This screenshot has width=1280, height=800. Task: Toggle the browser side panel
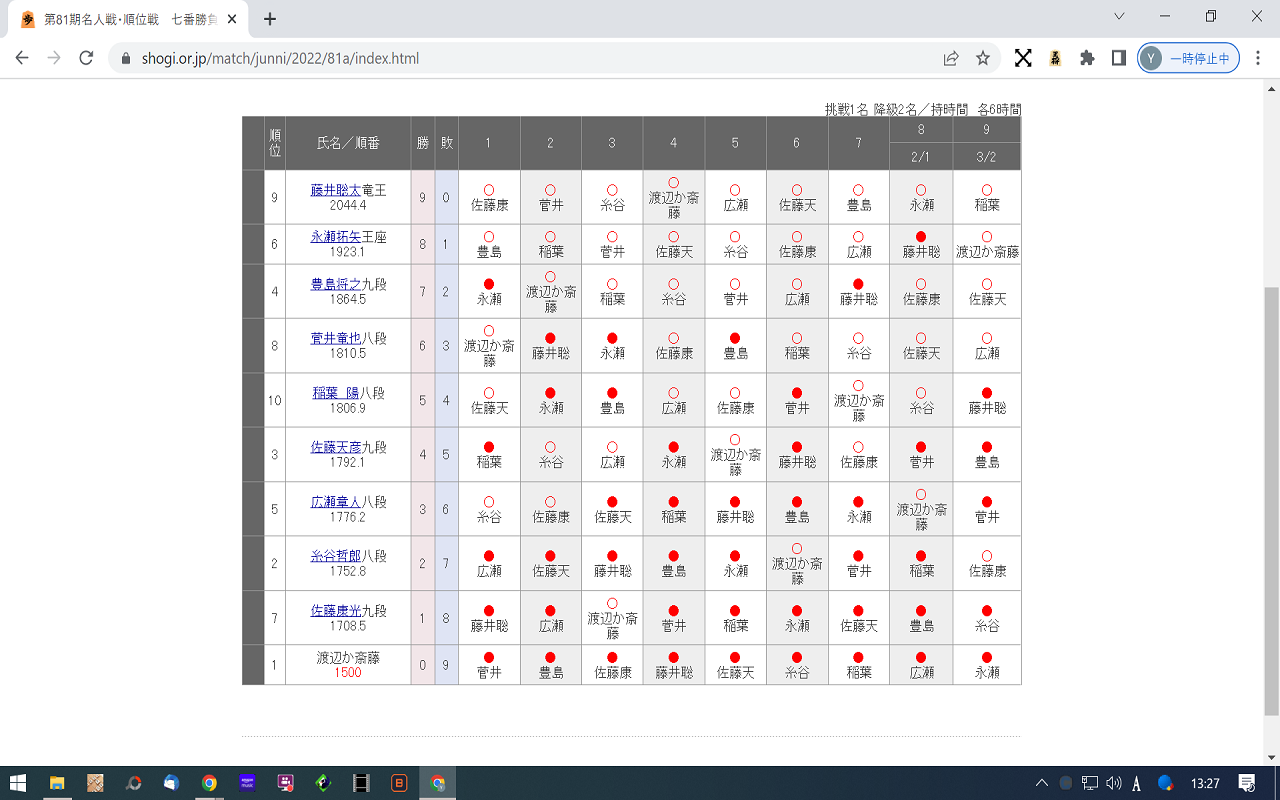1119,58
